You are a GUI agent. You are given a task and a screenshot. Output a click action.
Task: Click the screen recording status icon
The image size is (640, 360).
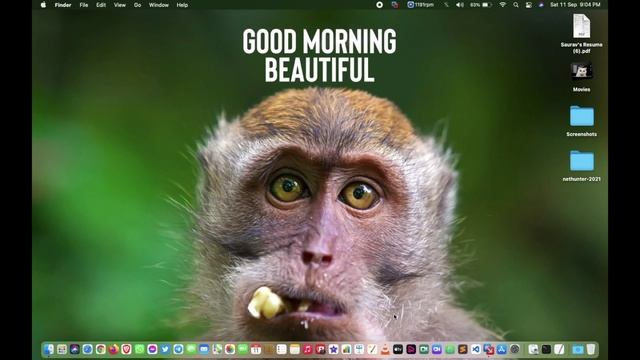[x=380, y=5]
